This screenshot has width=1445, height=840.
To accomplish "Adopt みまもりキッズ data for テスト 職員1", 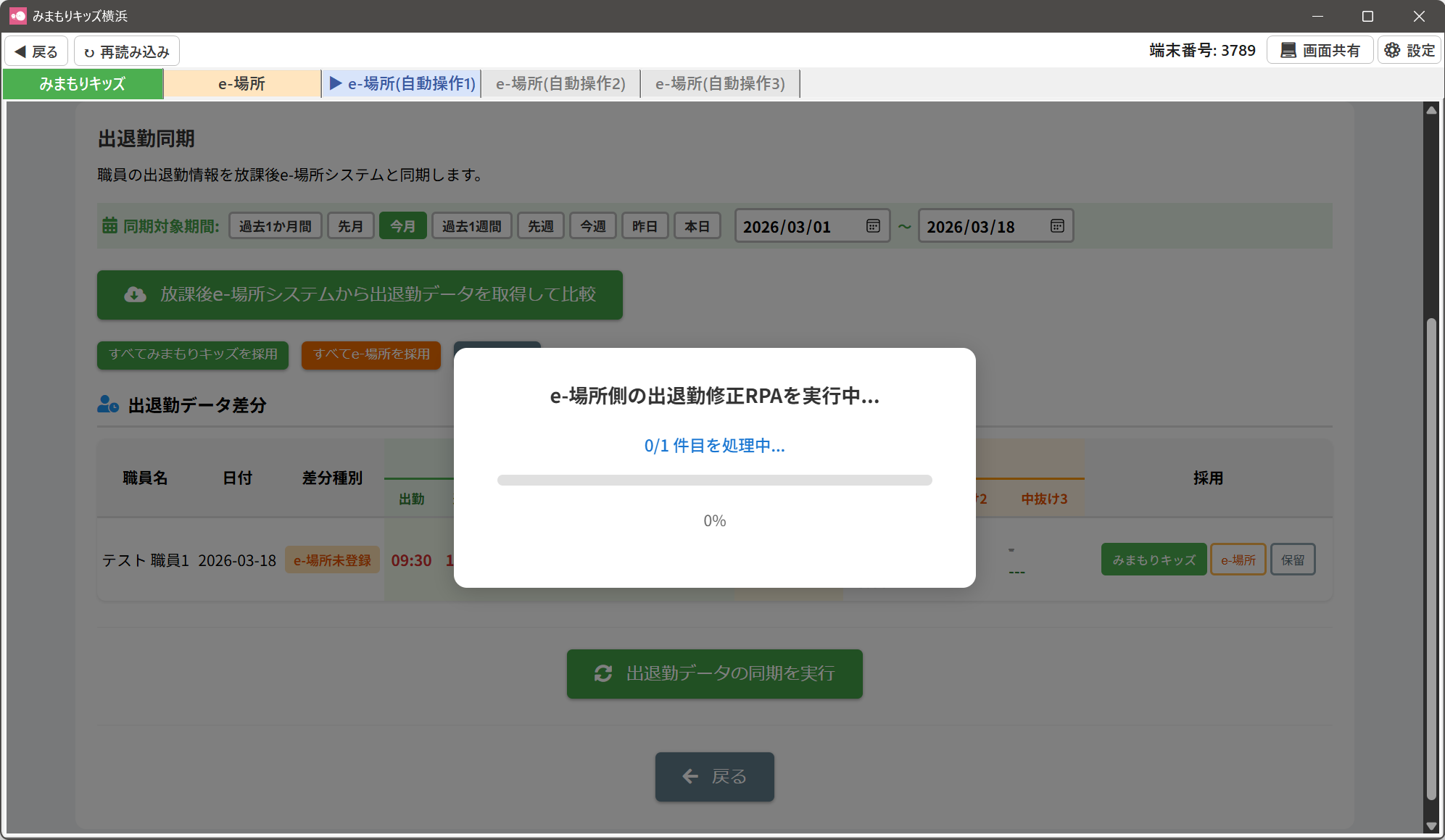I will 1154,560.
